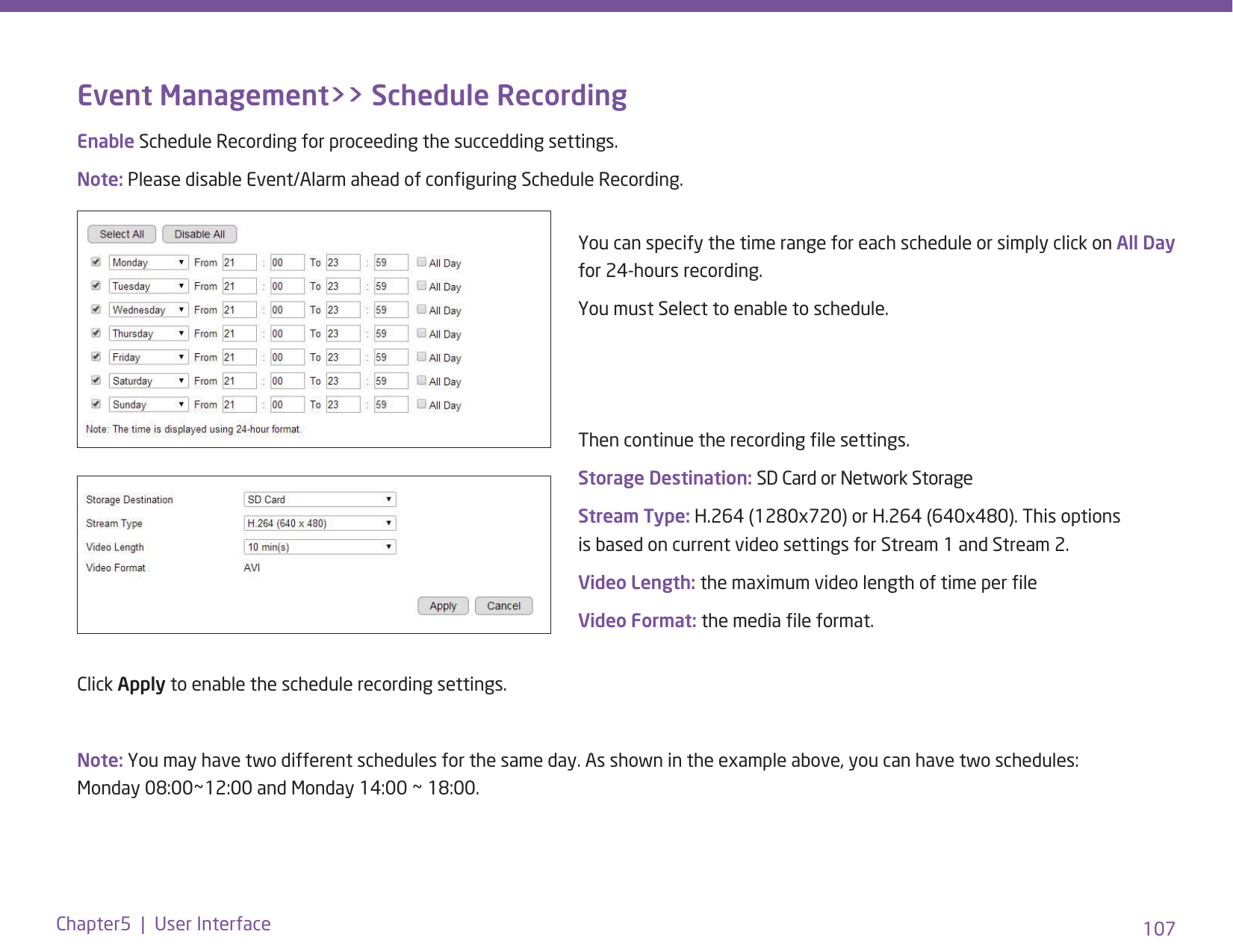Uncheck the Wednesday schedule checkbox
The image size is (1233, 952).
(96, 309)
